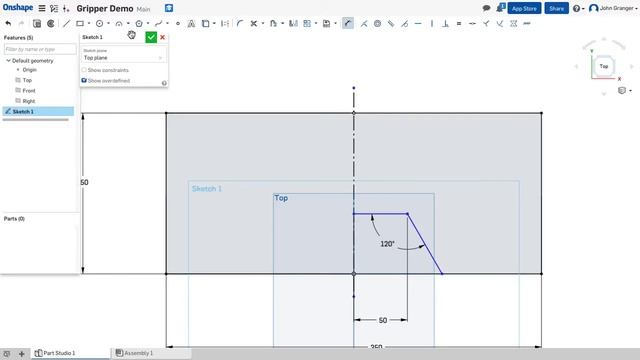The height and width of the screenshot is (360, 640).
Task: Select the Trim tool
Action: (253, 24)
